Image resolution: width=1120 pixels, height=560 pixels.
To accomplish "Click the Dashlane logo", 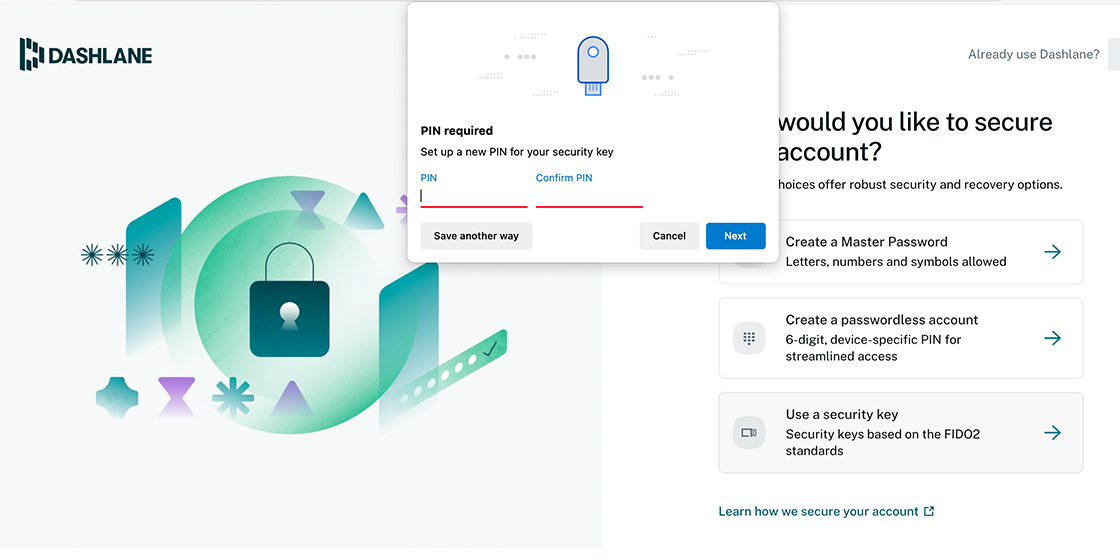I will pyautogui.click(x=86, y=54).
